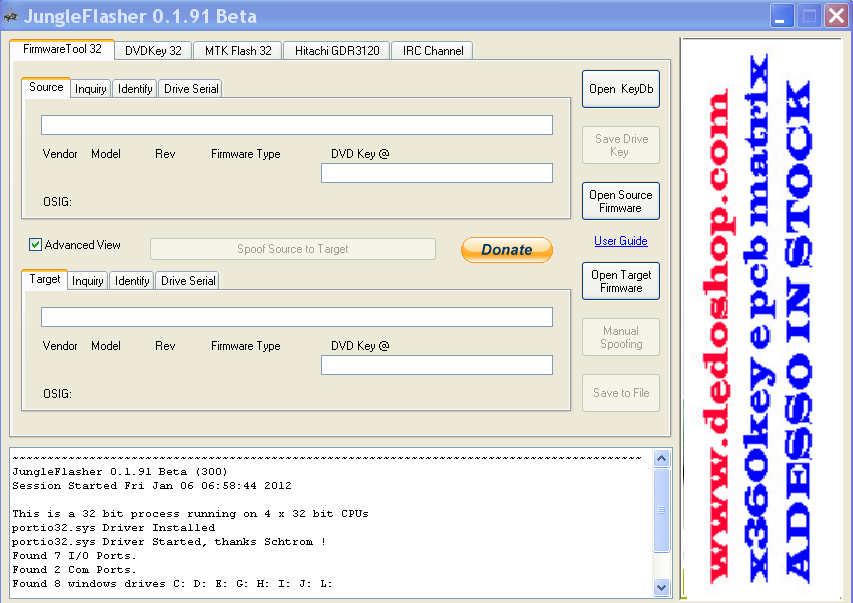Open the Source Inquiry sub-tab
The width and height of the screenshot is (853, 603).
click(90, 89)
